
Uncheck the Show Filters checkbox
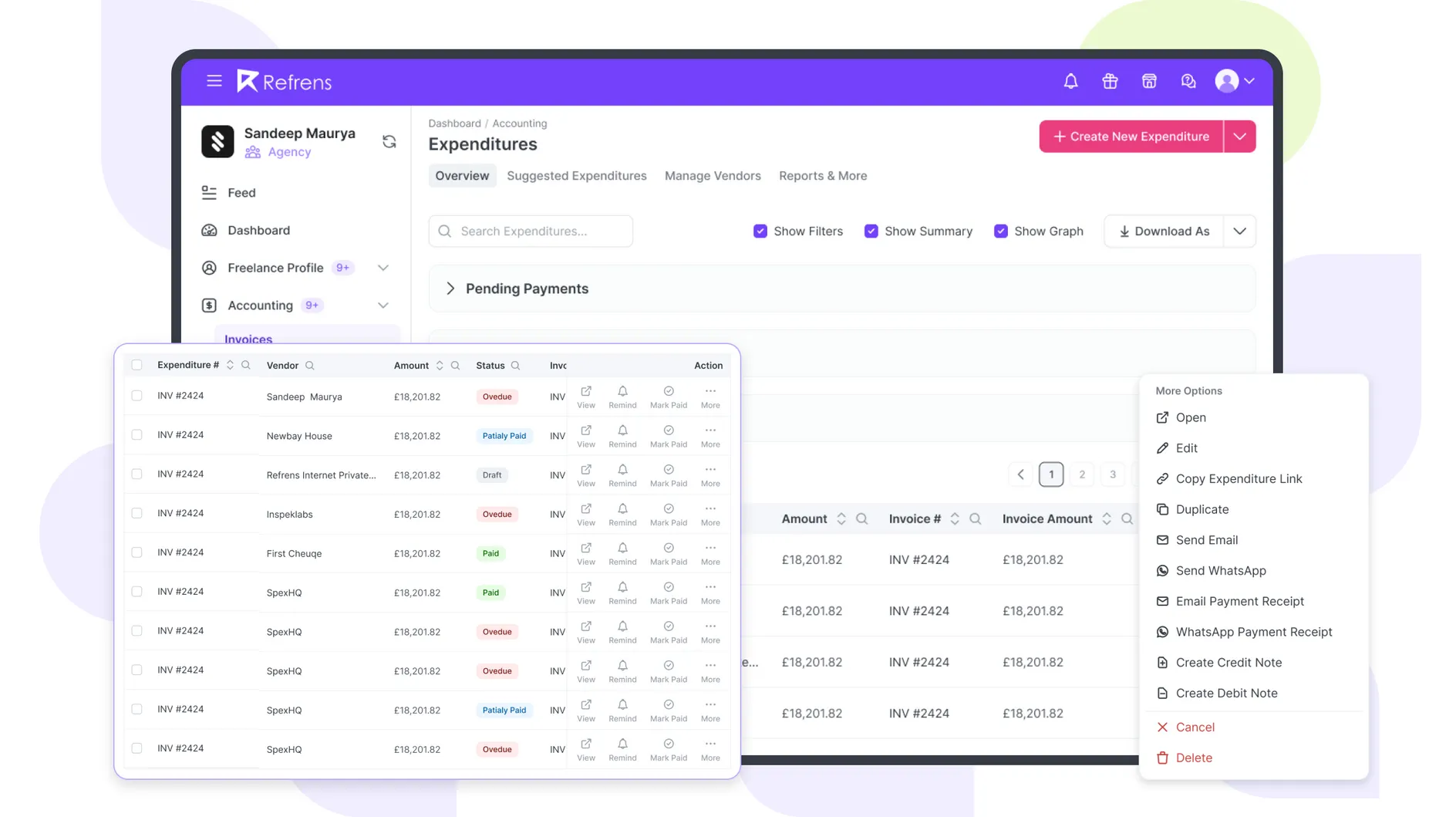(760, 231)
